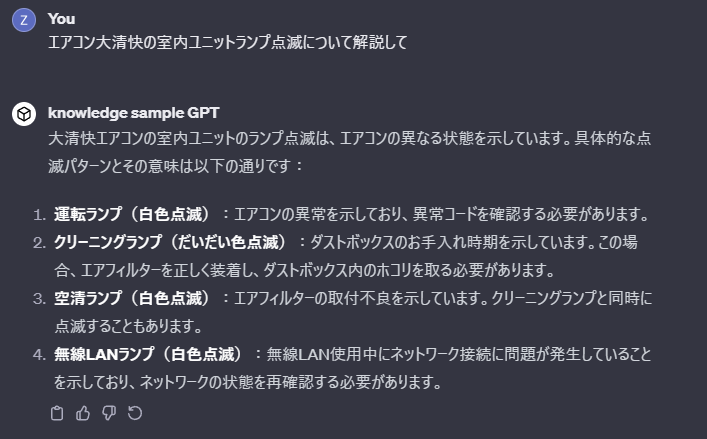This screenshot has height=439, width=707.
Task: Click the knowledge sample GPT avatar icon
Action: [x=23, y=115]
